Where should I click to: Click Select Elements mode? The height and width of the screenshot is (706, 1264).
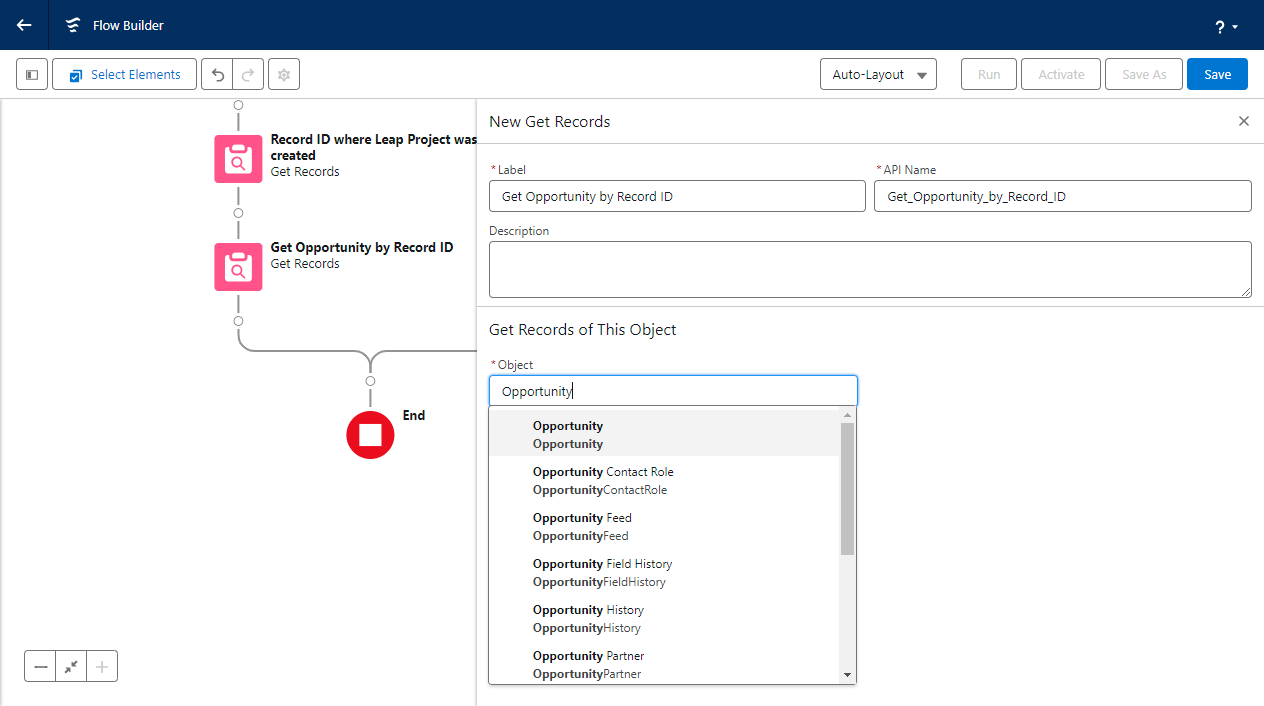pyautogui.click(x=124, y=74)
